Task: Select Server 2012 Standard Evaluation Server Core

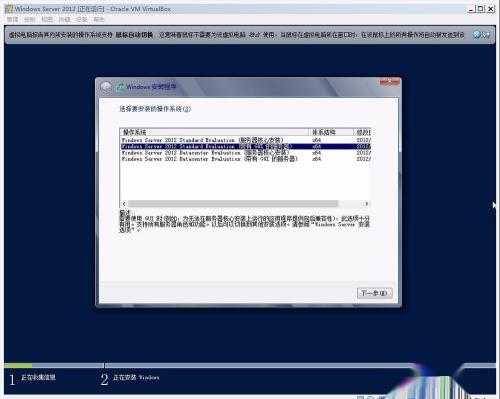Action: pyautogui.click(x=245, y=140)
